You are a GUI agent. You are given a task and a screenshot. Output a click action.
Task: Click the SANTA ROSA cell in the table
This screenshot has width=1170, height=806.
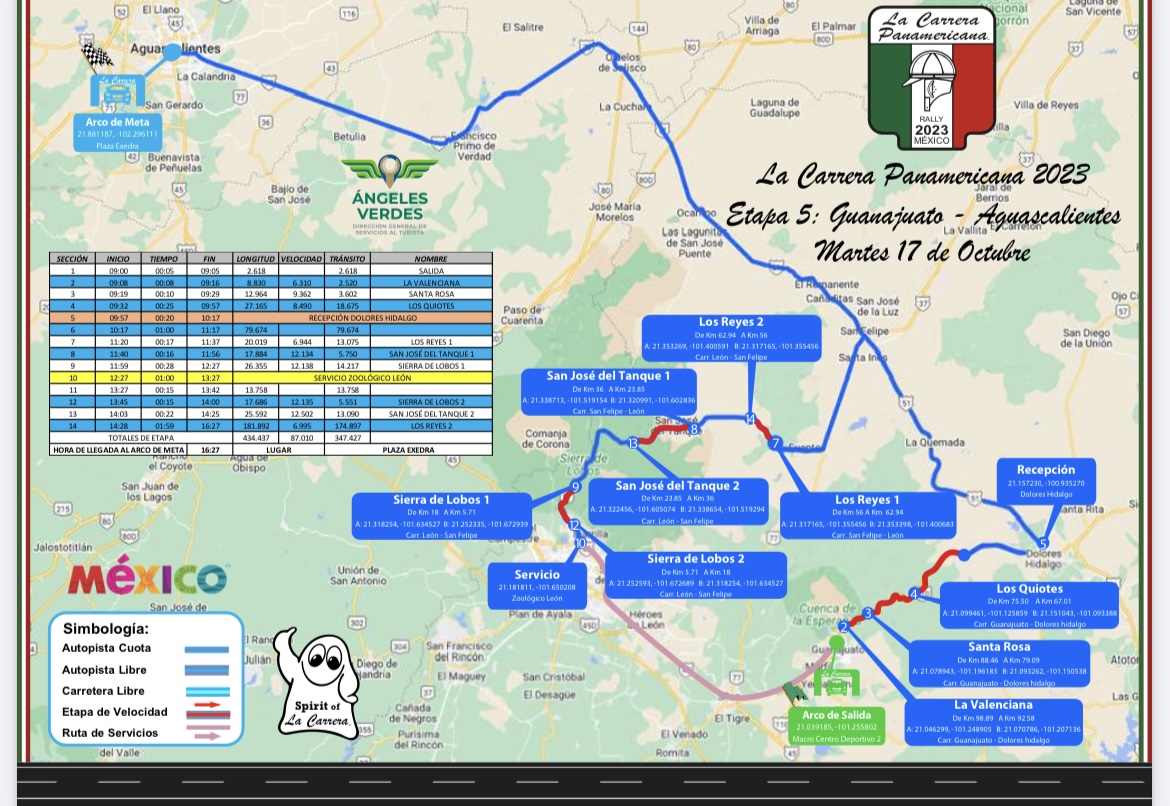point(431,294)
